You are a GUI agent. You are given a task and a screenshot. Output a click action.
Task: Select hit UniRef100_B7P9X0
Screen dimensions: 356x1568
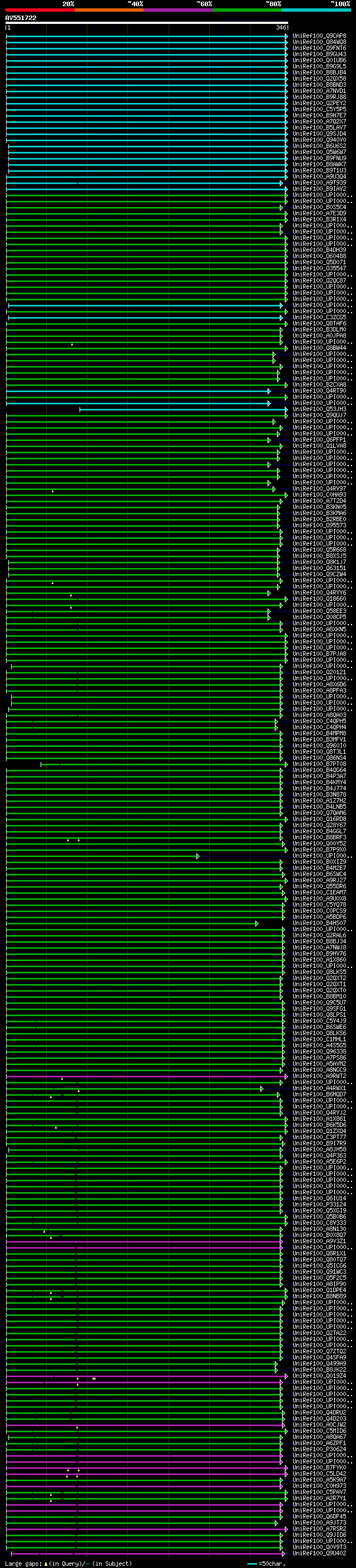(x=319, y=850)
